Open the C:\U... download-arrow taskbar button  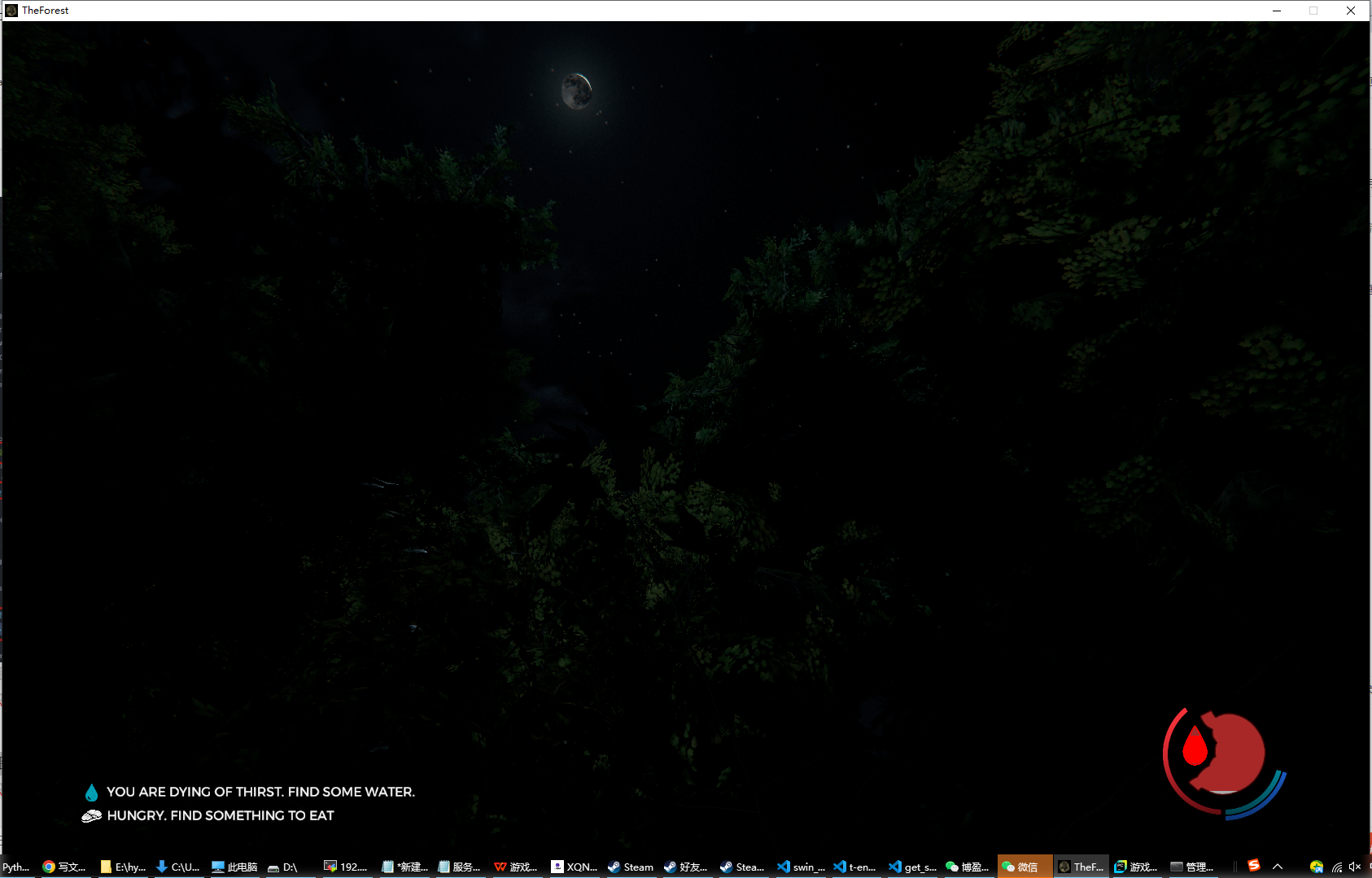pos(178,867)
